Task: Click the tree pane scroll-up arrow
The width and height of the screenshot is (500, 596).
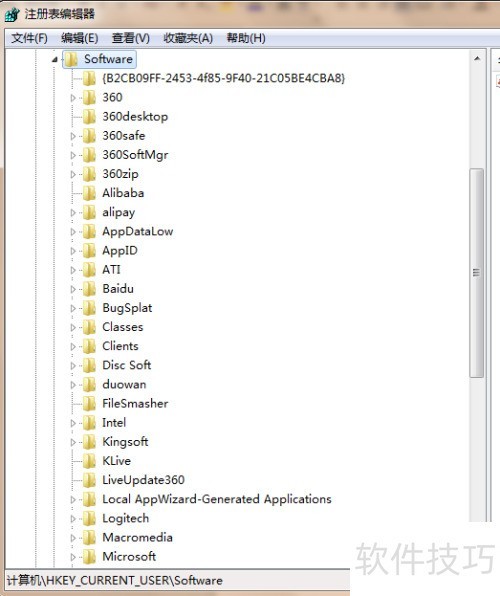Action: [477, 59]
